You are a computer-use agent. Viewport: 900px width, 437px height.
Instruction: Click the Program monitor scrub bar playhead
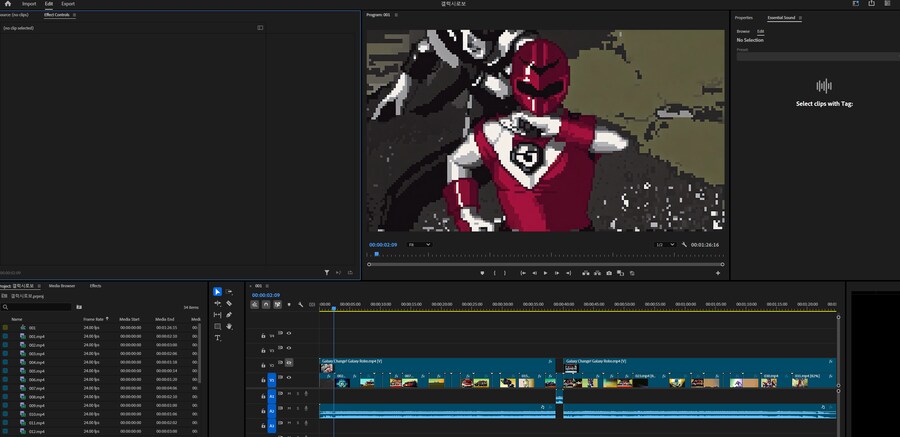[377, 254]
